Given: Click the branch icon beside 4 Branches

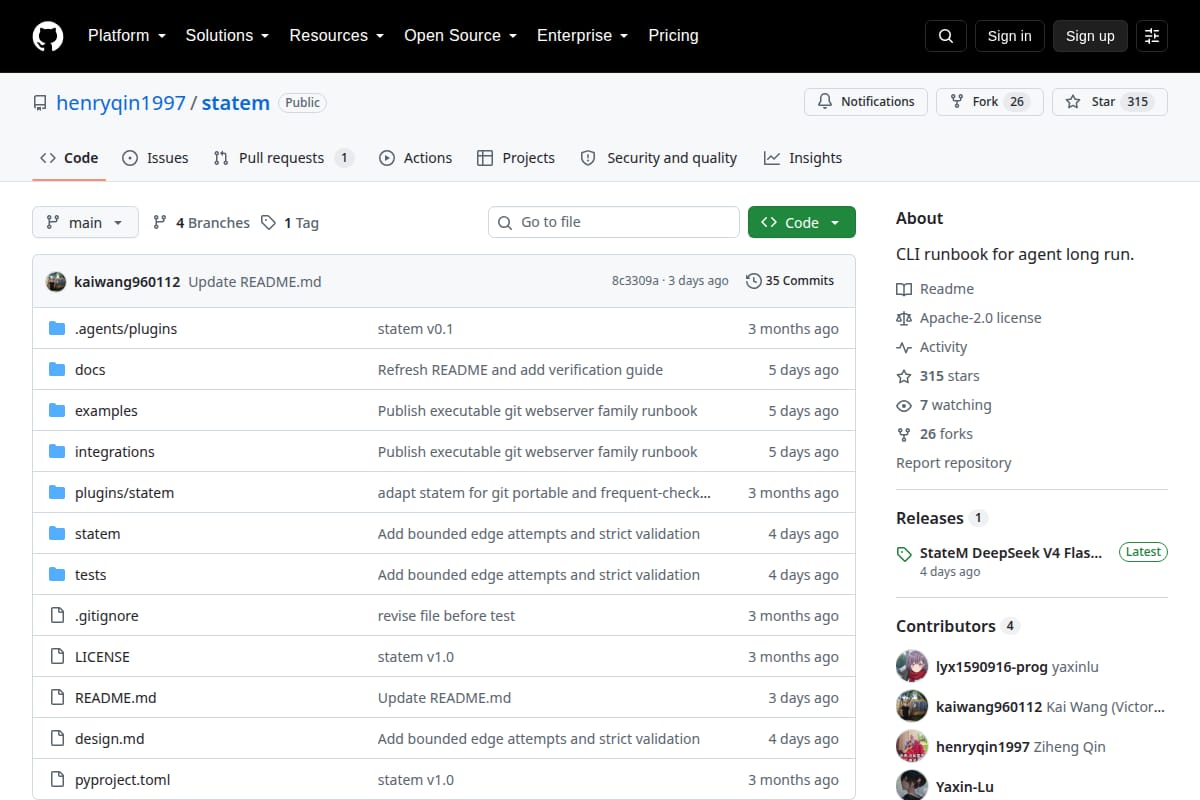Looking at the screenshot, I should tap(160, 223).
